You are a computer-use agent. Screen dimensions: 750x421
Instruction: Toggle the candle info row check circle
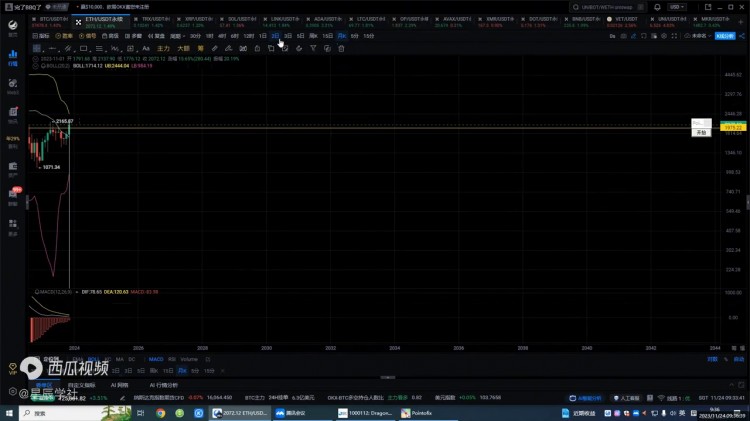tap(36, 59)
